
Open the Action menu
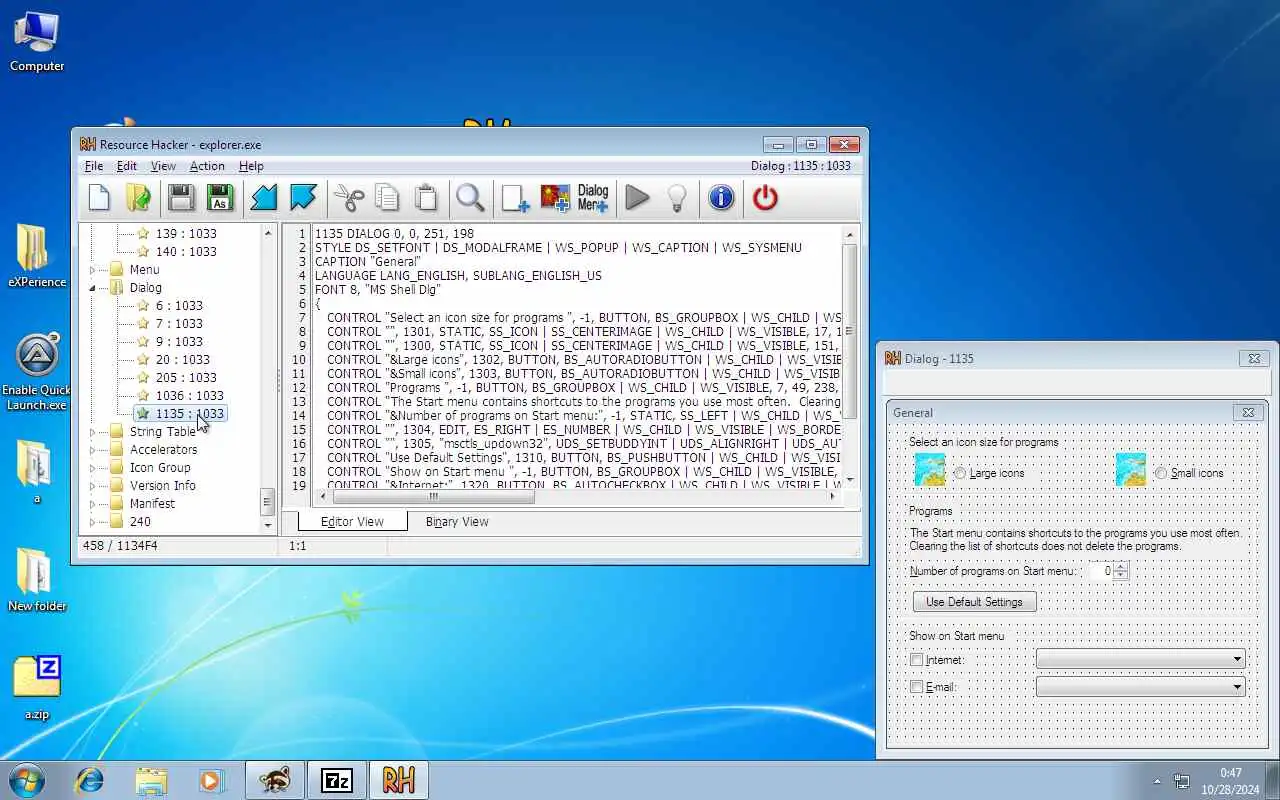207,166
